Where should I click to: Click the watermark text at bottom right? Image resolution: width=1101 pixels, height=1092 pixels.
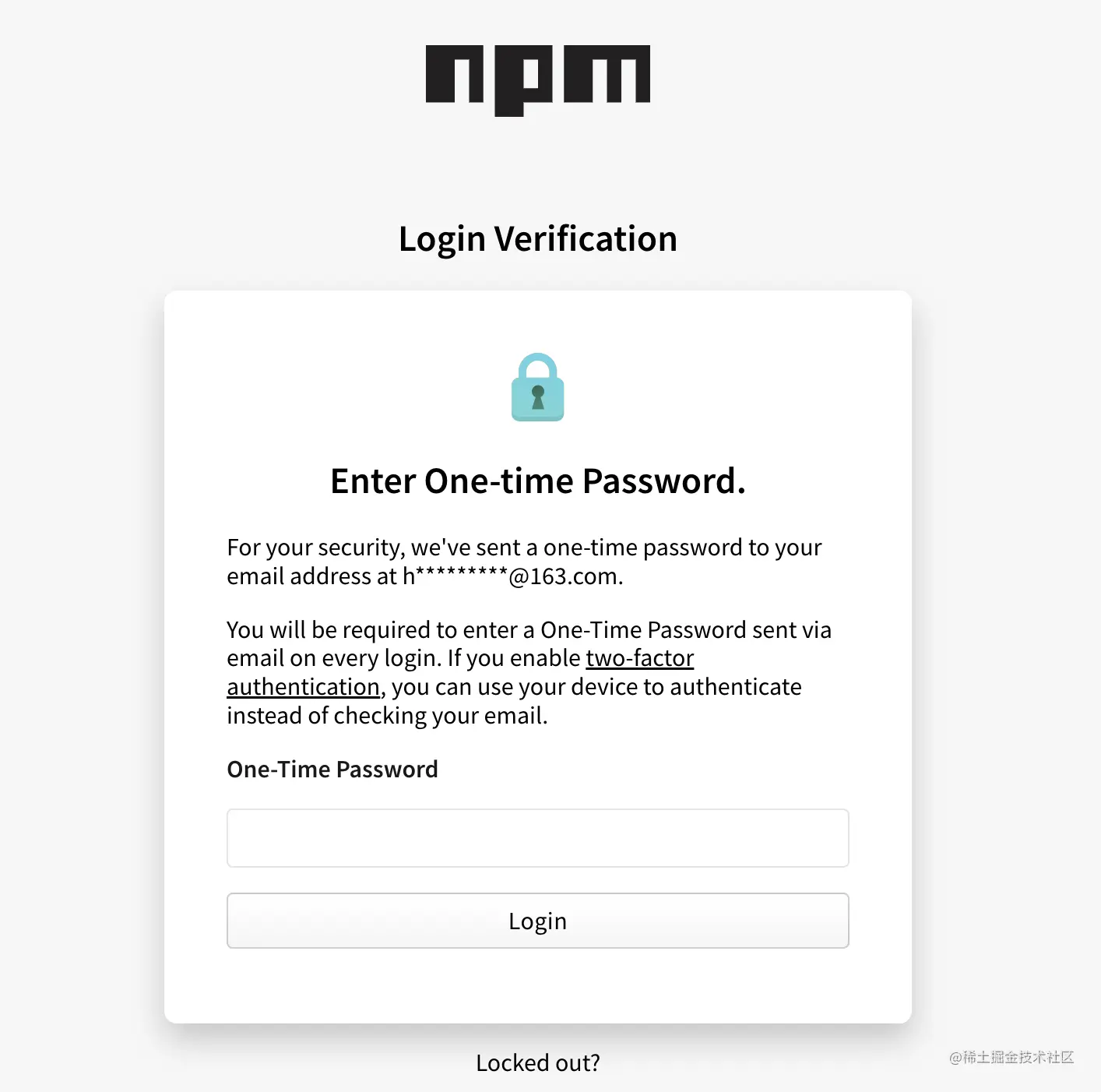tap(1011, 1057)
